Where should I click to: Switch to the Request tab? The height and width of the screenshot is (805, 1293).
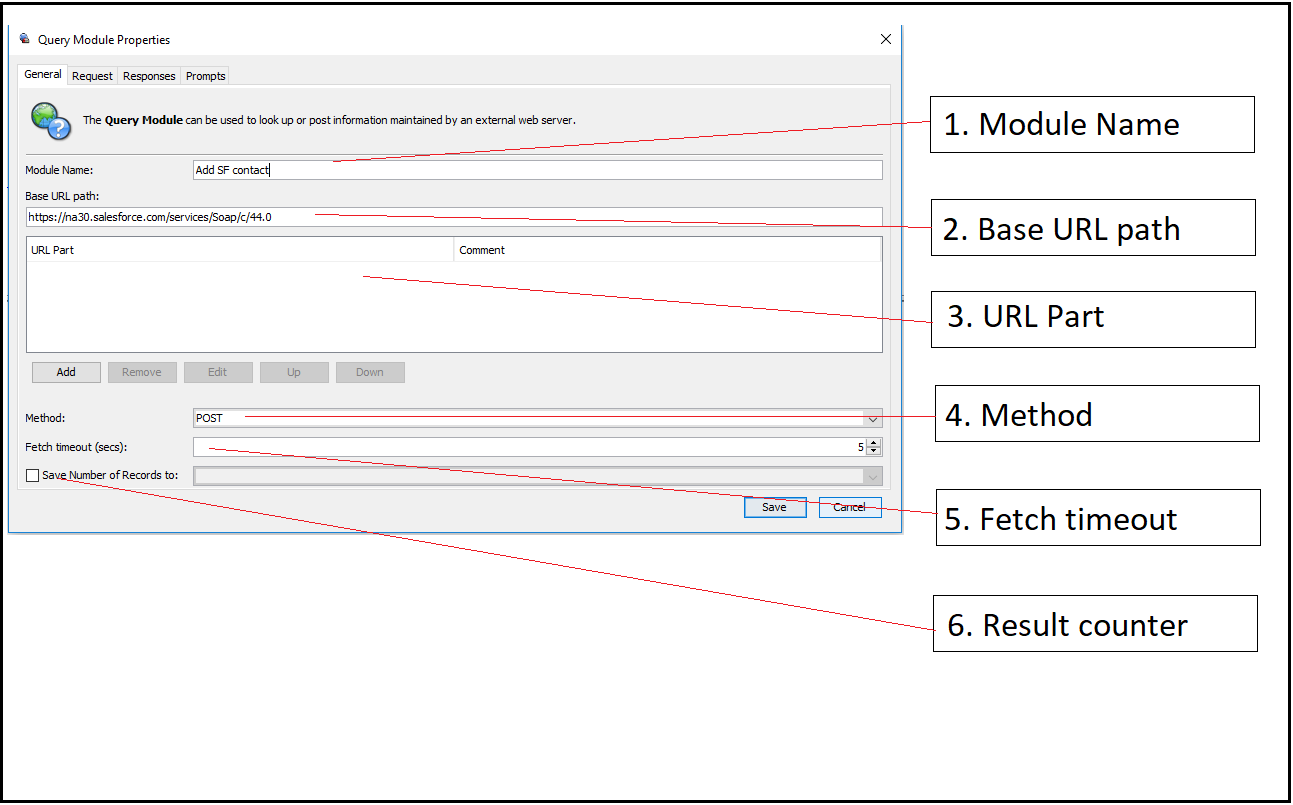92,75
